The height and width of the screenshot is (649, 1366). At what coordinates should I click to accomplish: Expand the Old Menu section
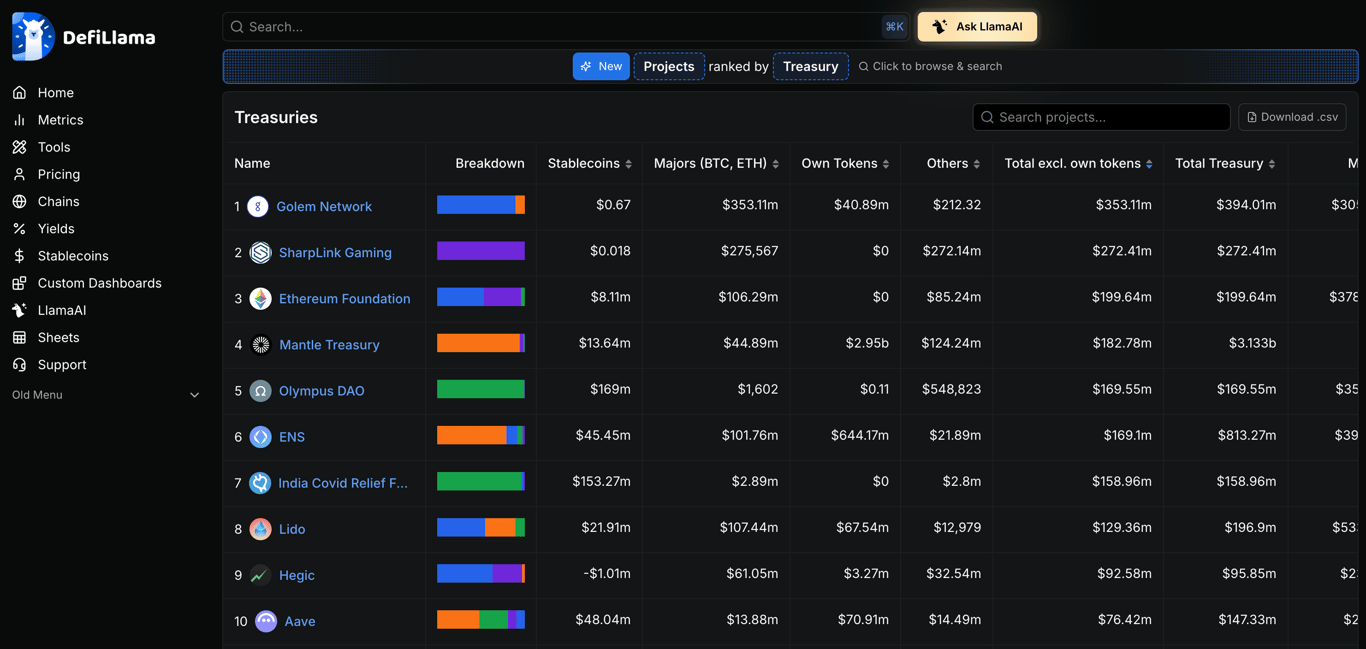[105, 395]
